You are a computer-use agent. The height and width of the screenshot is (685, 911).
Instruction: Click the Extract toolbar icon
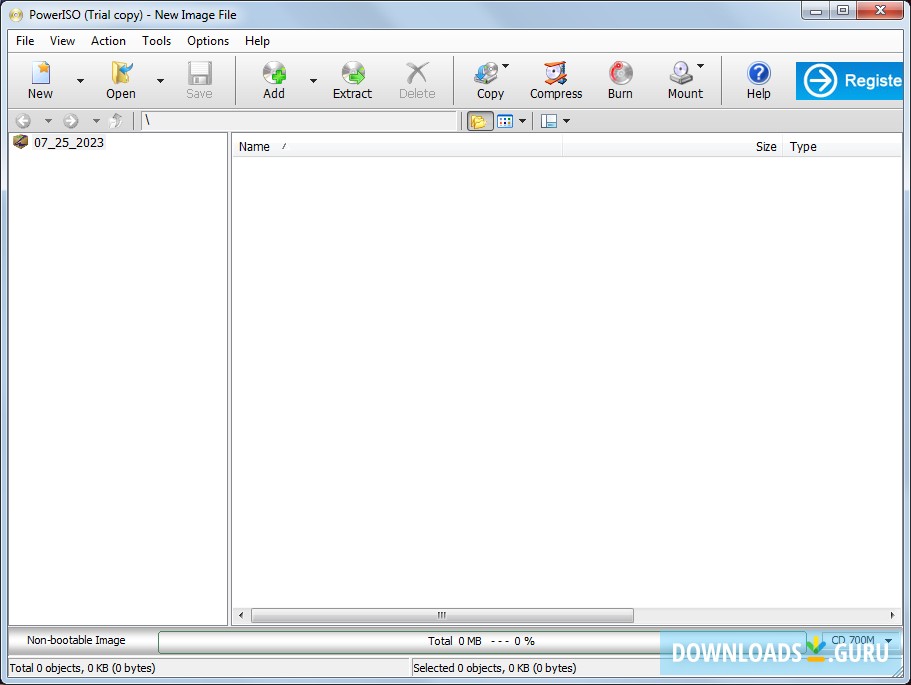(x=353, y=80)
